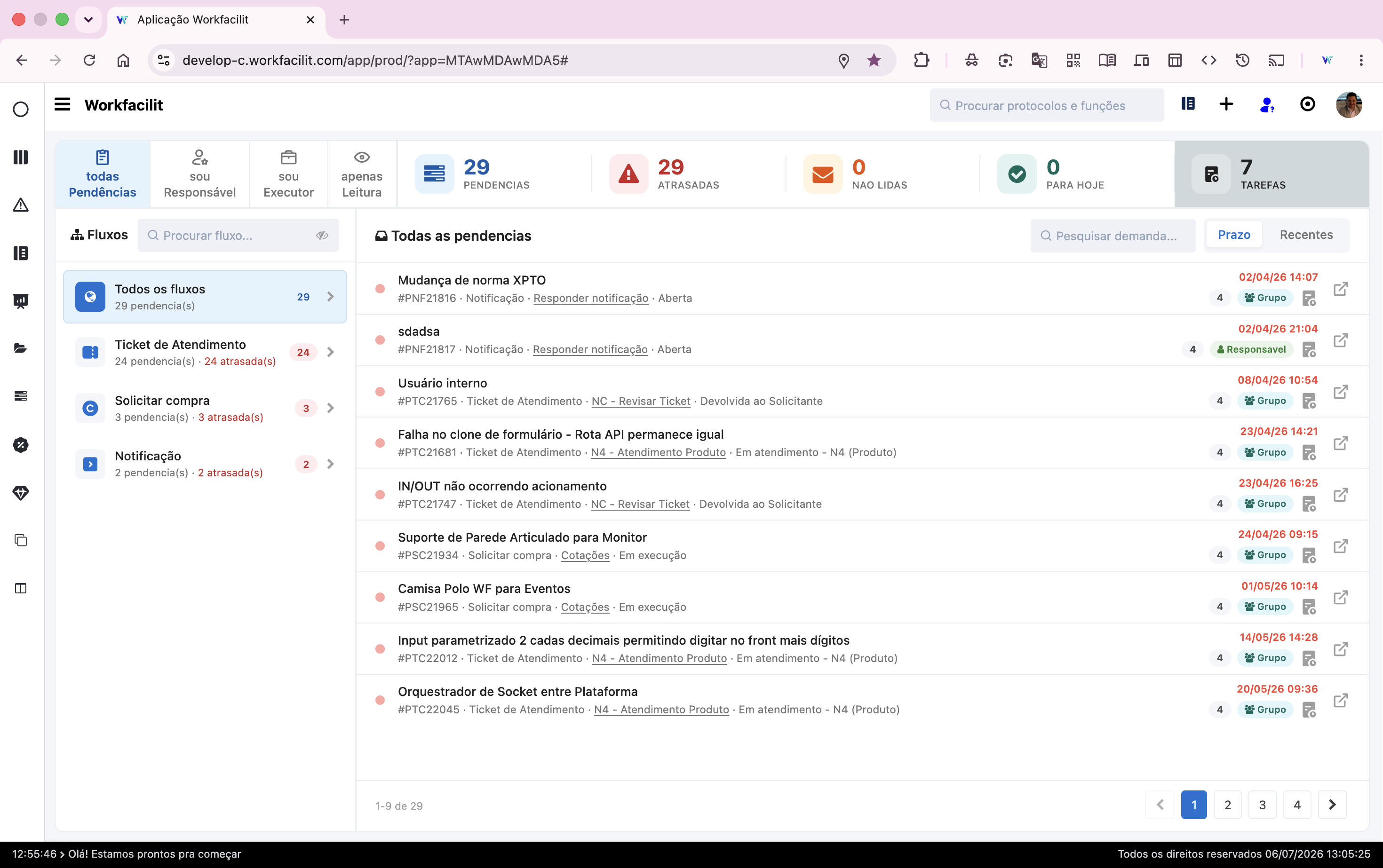Go to next page arrow in pagination
The height and width of the screenshot is (868, 1383).
coord(1332,805)
